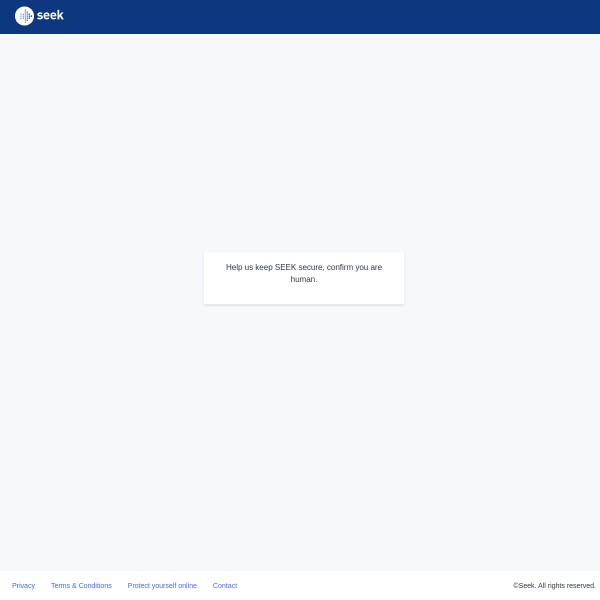Click the word 'SEEK' inside the verification message
The height and width of the screenshot is (600, 600).
click(x=285, y=267)
